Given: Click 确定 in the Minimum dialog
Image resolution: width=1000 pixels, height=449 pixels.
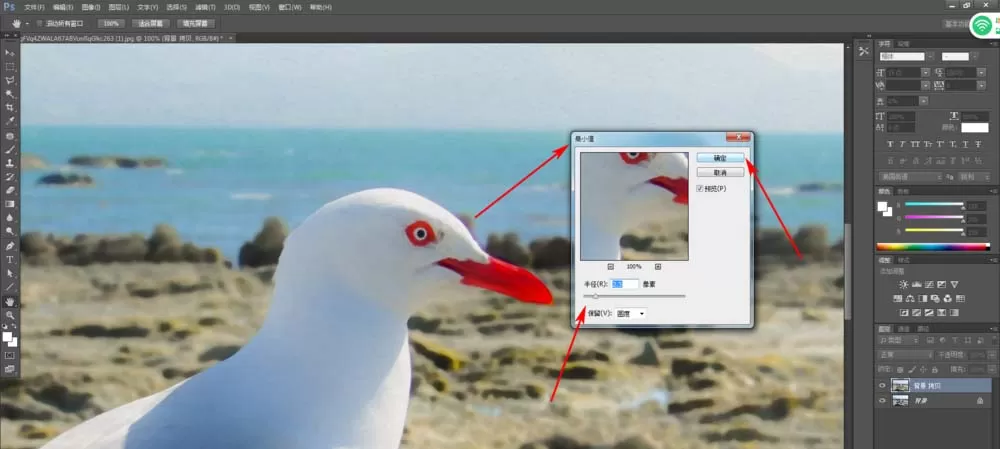Looking at the screenshot, I should tap(720, 158).
